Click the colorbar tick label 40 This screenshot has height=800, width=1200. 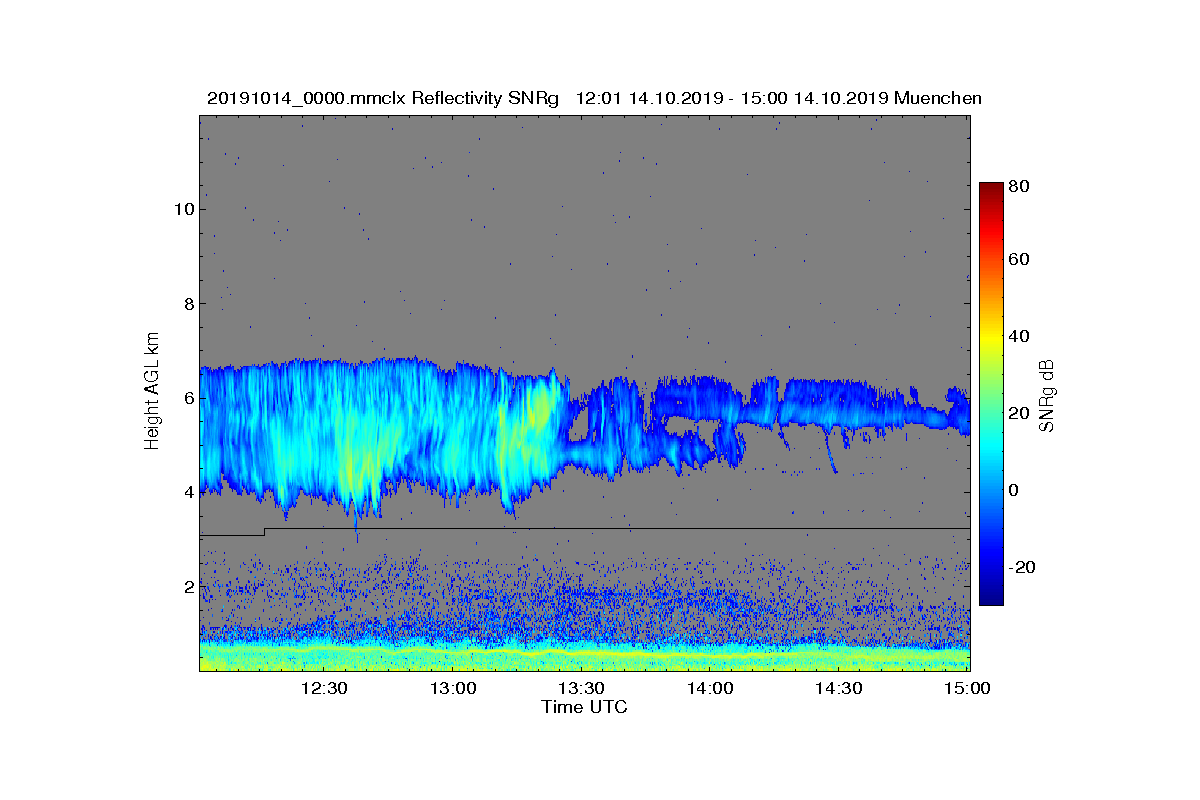pos(1020,336)
